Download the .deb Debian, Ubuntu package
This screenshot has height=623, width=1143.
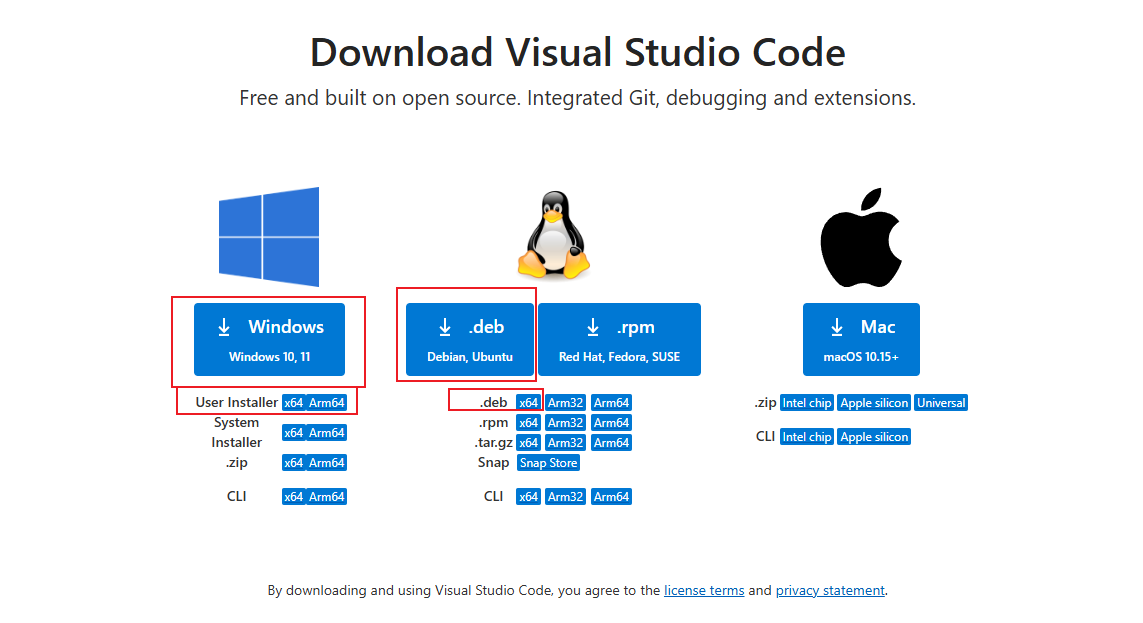(470, 339)
